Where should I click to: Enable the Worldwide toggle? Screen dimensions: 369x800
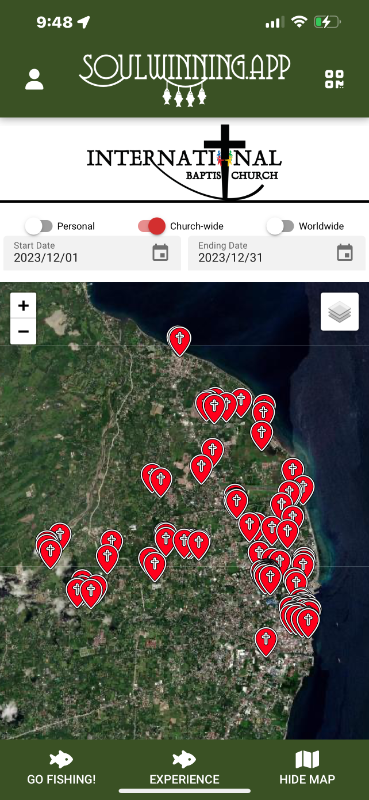280,226
